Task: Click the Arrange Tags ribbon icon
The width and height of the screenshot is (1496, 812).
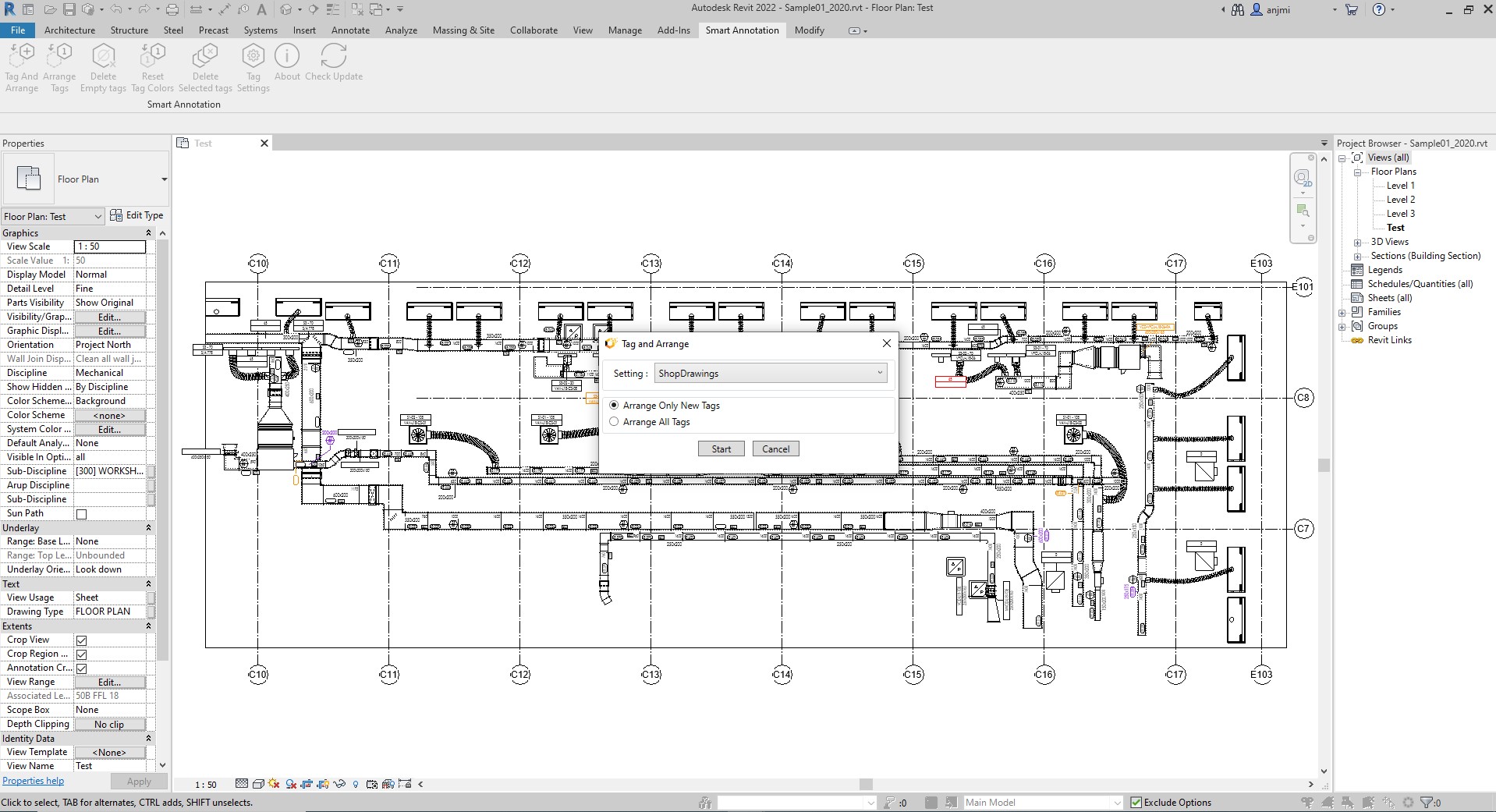Action: click(59, 56)
